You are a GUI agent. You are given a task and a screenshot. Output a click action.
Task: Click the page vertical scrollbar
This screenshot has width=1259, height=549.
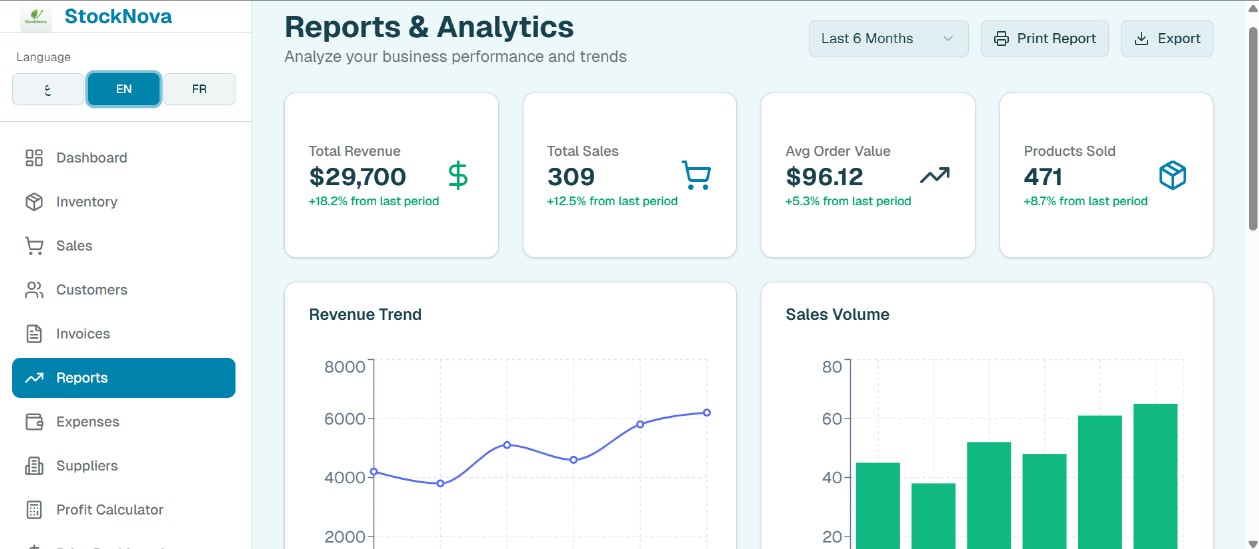[x=1252, y=130]
